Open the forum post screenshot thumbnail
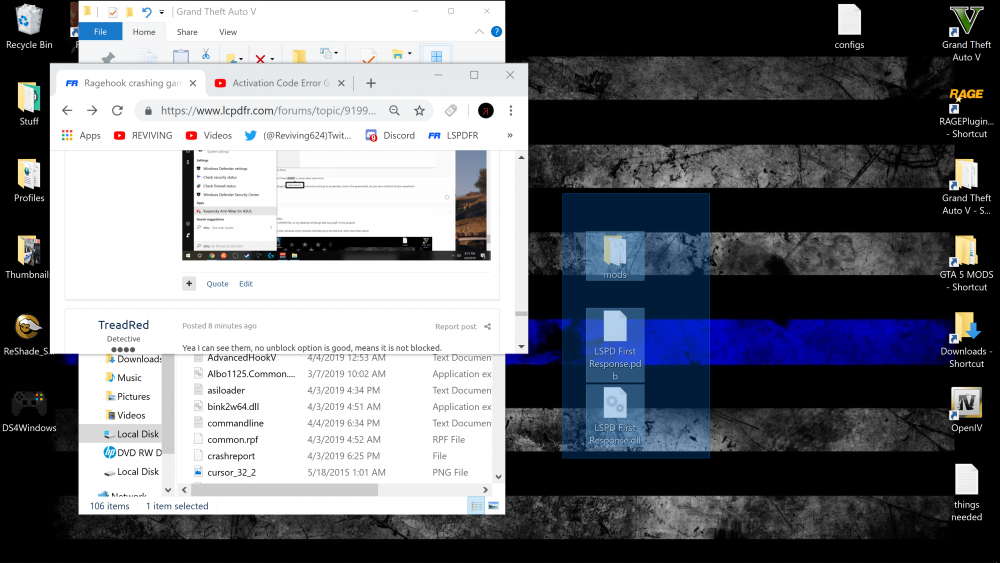Viewport: 1000px width, 563px height. click(x=336, y=205)
